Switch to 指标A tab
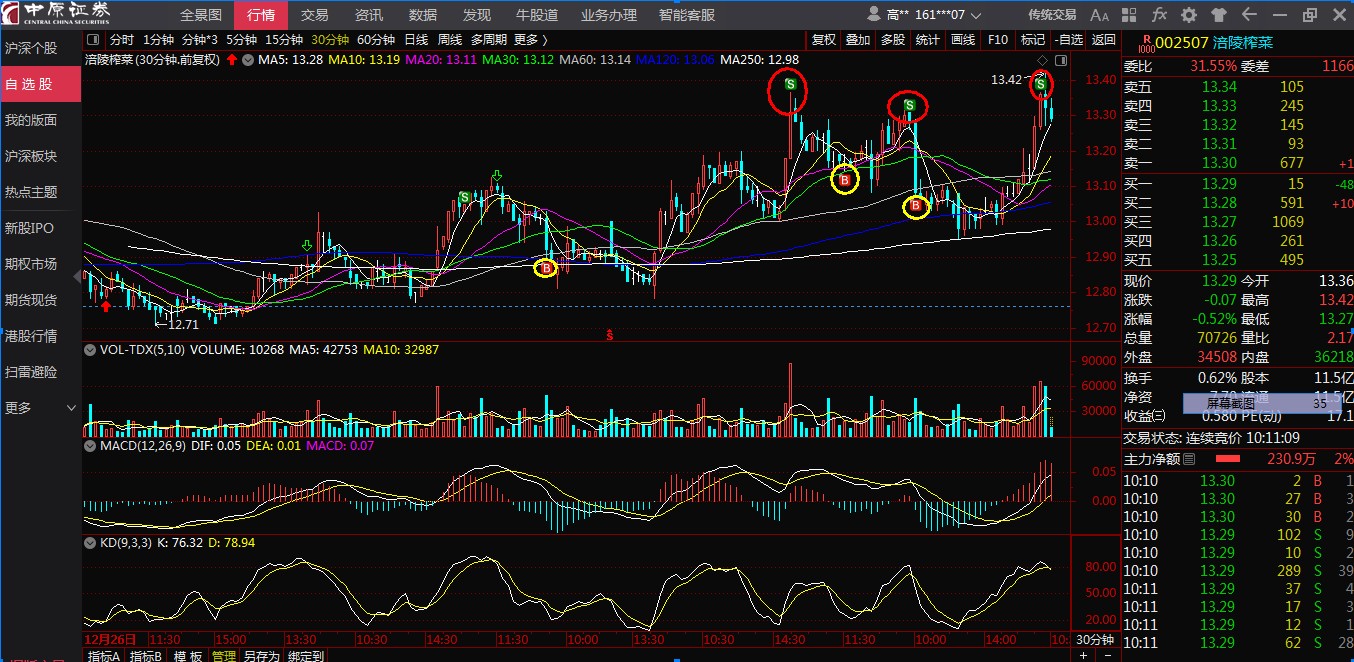1354x662 pixels. pos(104,656)
